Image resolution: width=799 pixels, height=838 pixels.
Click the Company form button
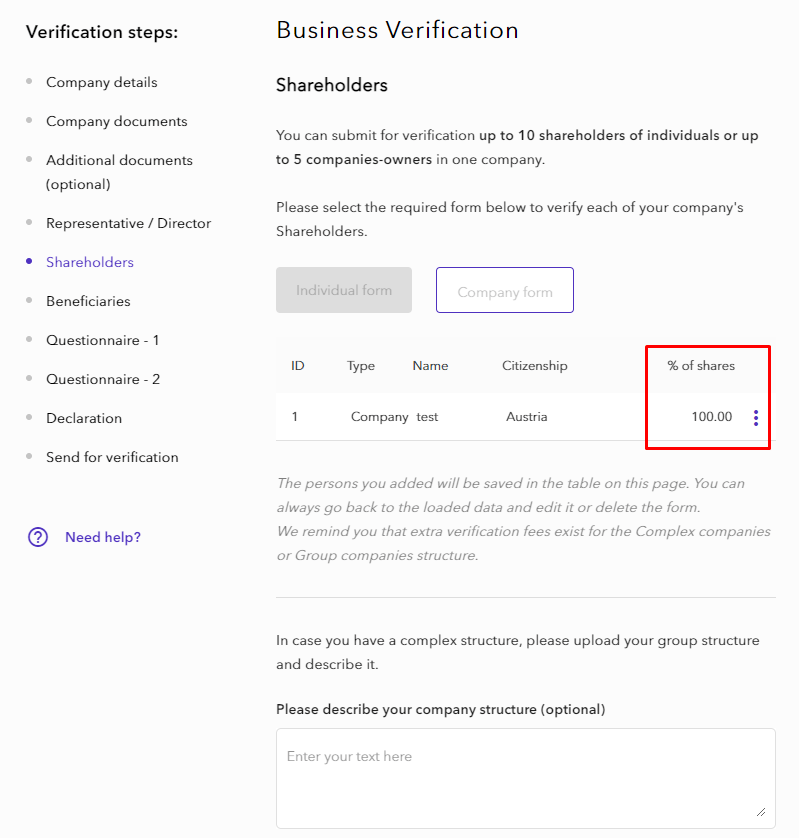[x=505, y=291]
